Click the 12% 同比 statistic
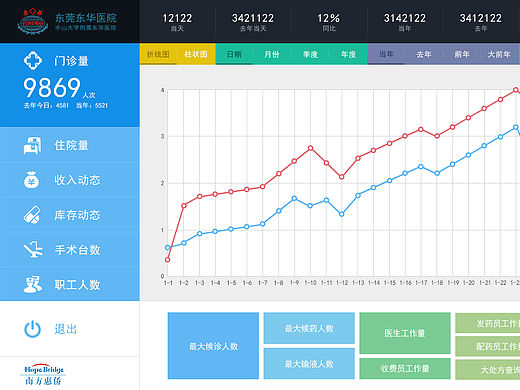The height and width of the screenshot is (390, 520). (x=329, y=22)
